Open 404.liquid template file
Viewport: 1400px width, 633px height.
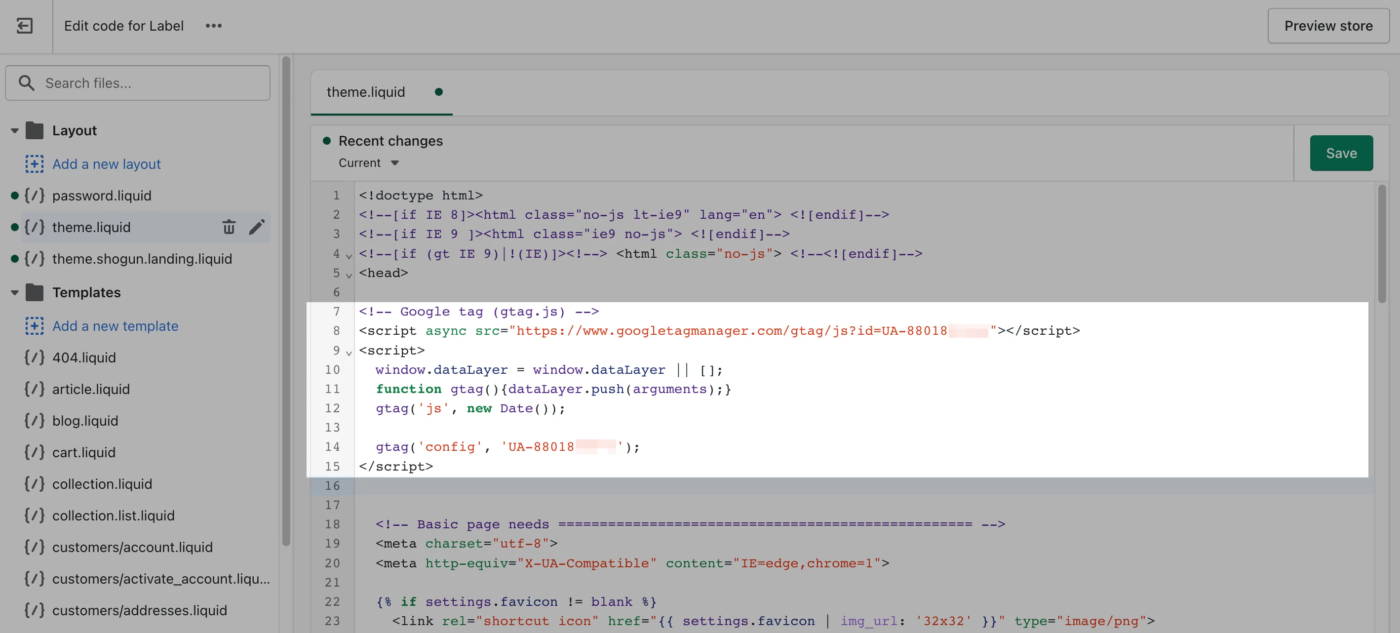click(x=84, y=358)
